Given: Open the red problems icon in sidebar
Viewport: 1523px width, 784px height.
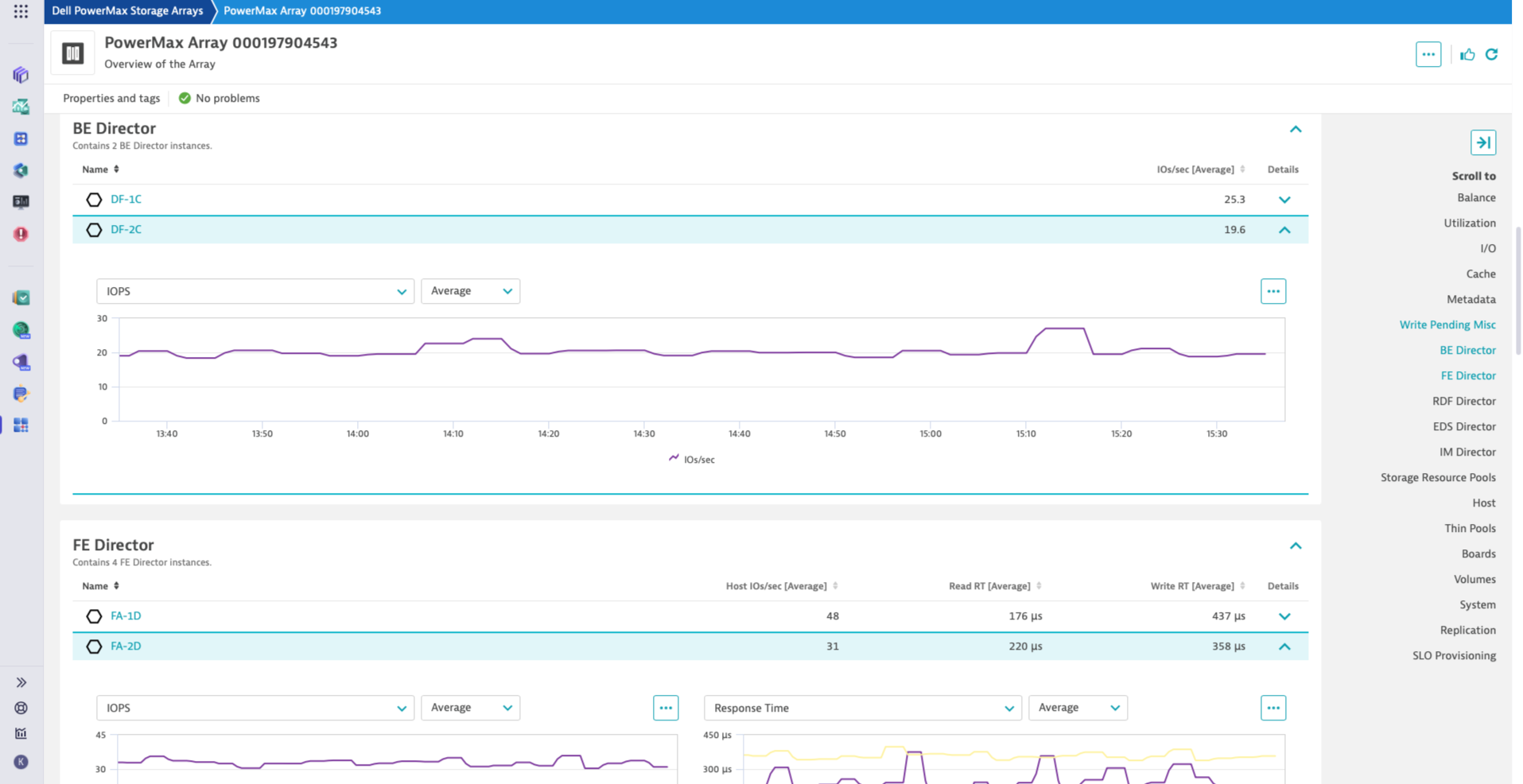Looking at the screenshot, I should pyautogui.click(x=21, y=234).
